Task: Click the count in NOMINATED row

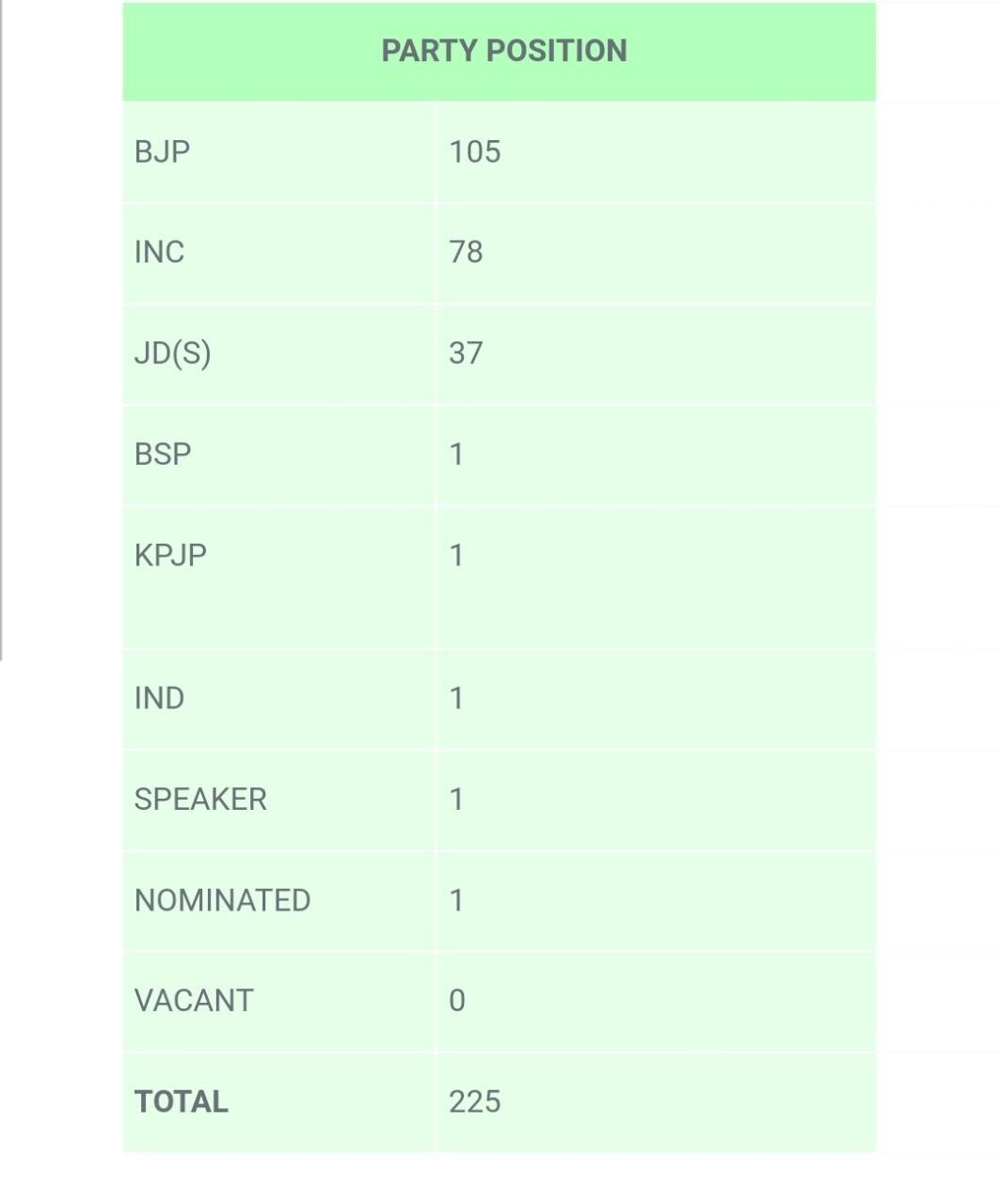Action: point(457,900)
